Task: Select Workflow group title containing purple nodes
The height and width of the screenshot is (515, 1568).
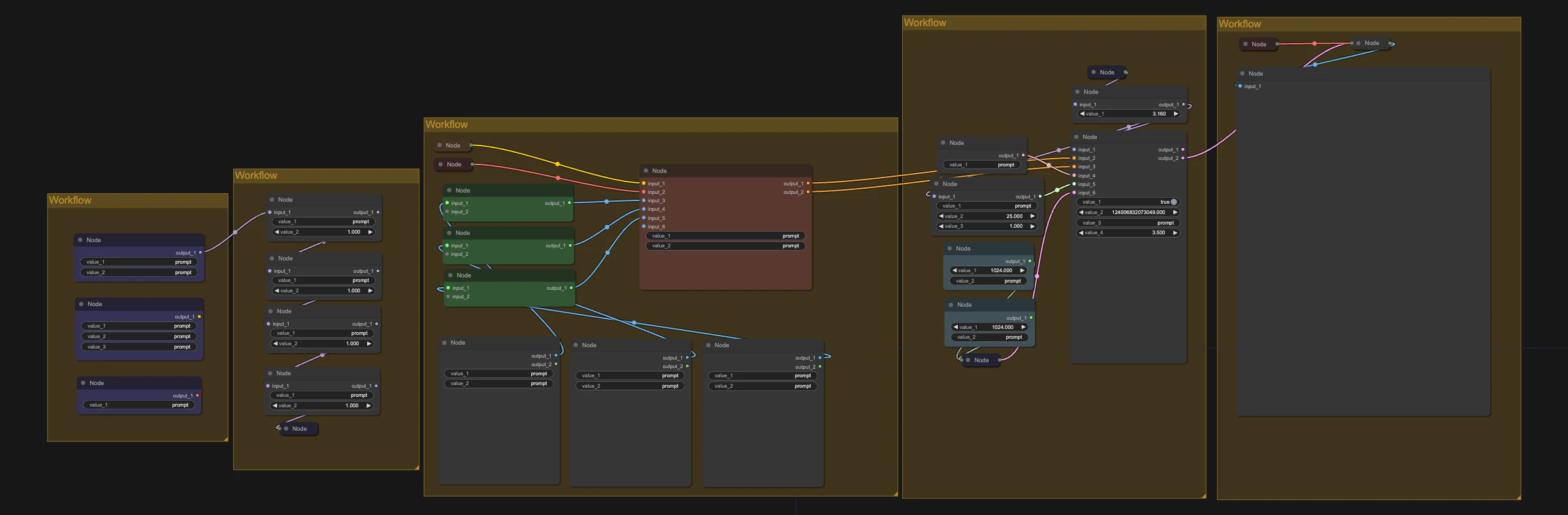Action: 70,200
